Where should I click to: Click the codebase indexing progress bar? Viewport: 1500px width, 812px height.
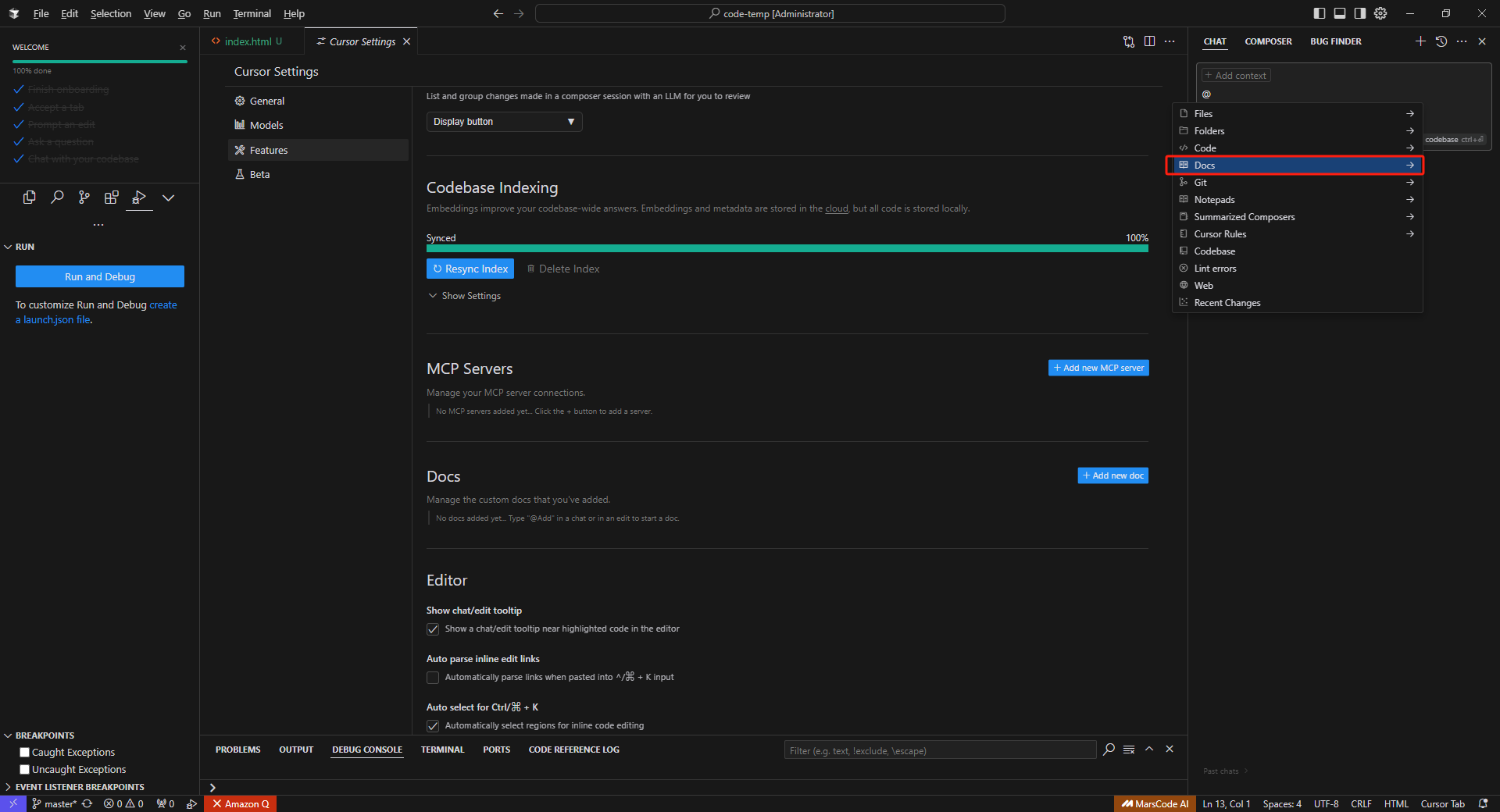787,249
